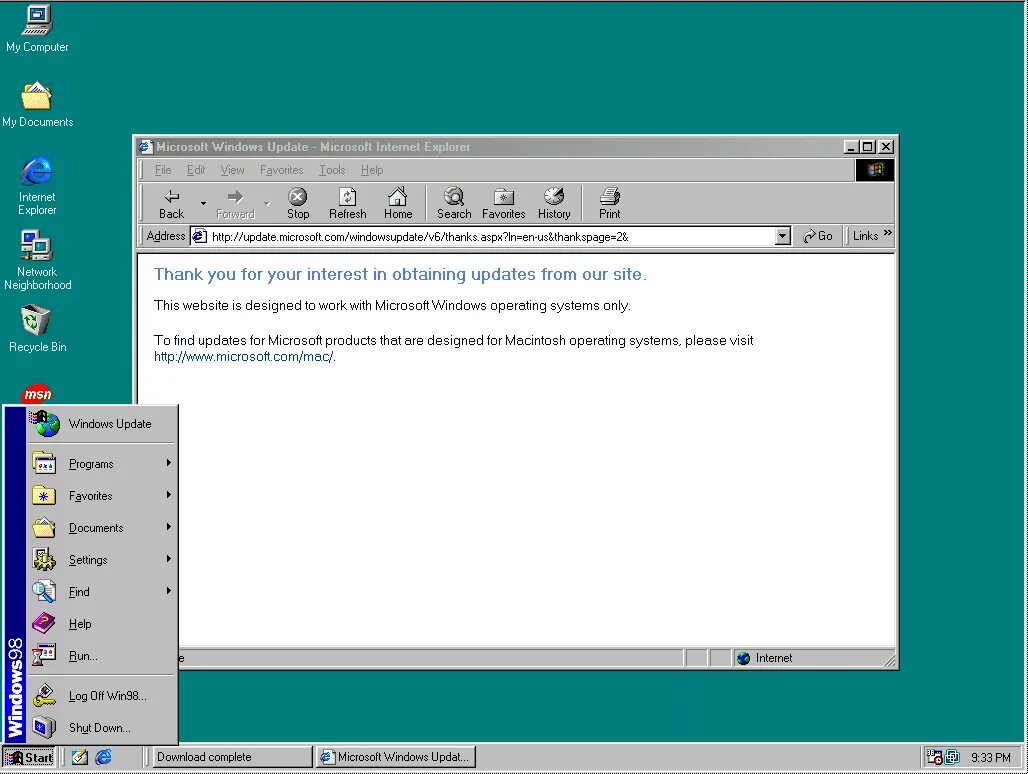This screenshot has width=1028, height=774.
Task: Click the Task Scheduler tray icon
Action: (x=934, y=757)
